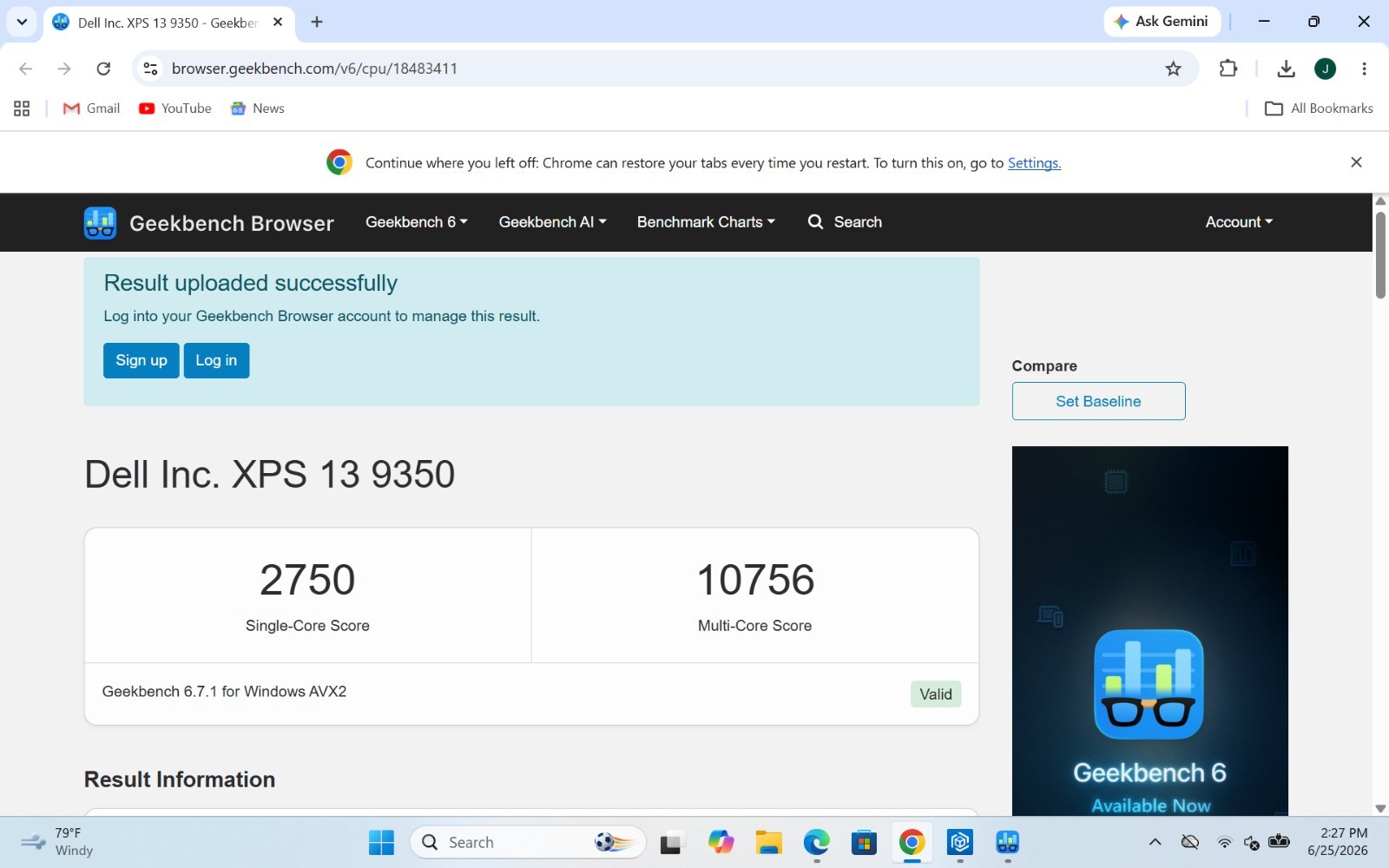
Task: Open the Apps grid in bookmarks bar
Action: click(x=22, y=108)
